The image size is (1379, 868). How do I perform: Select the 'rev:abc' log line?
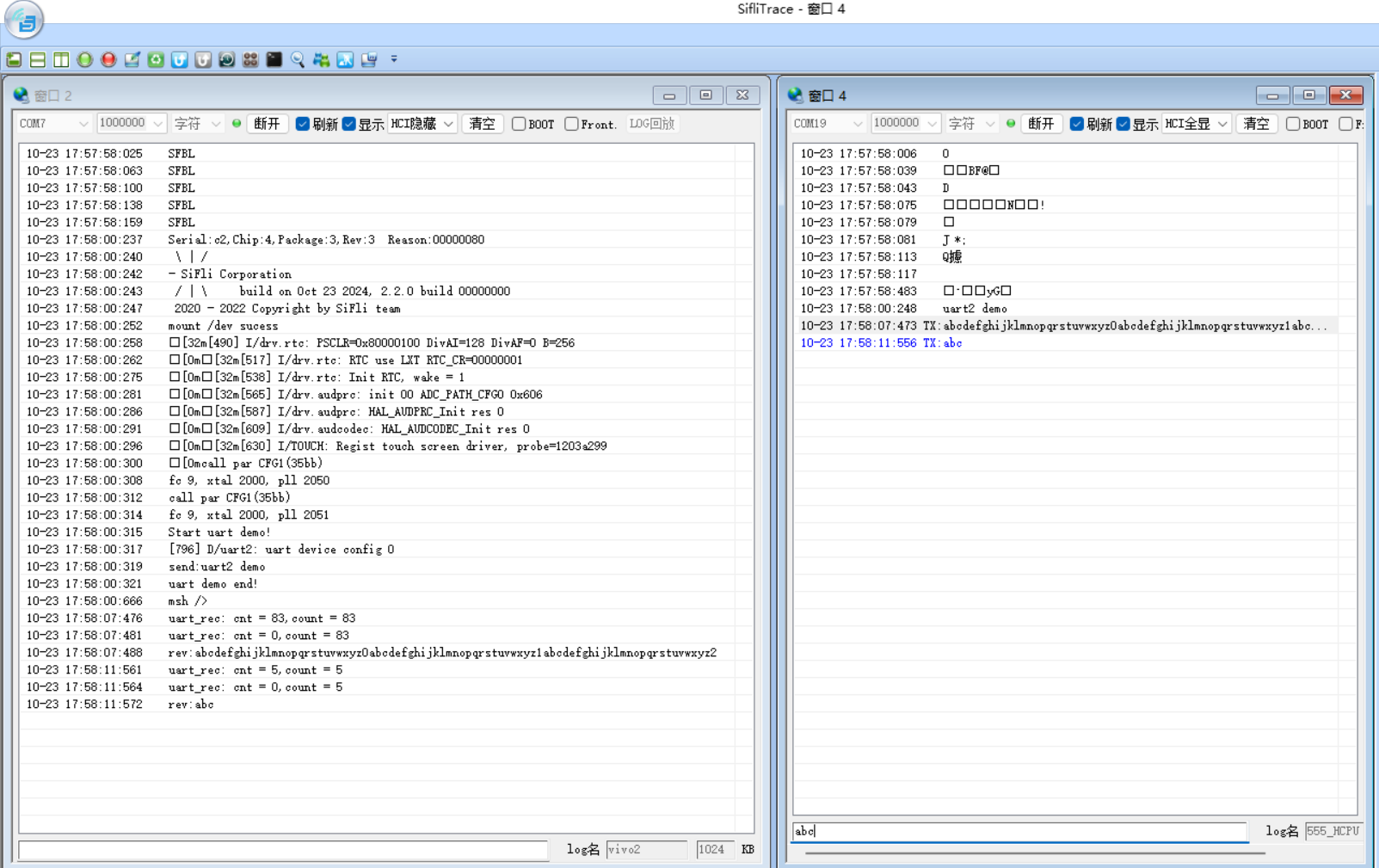pyautogui.click(x=377, y=705)
